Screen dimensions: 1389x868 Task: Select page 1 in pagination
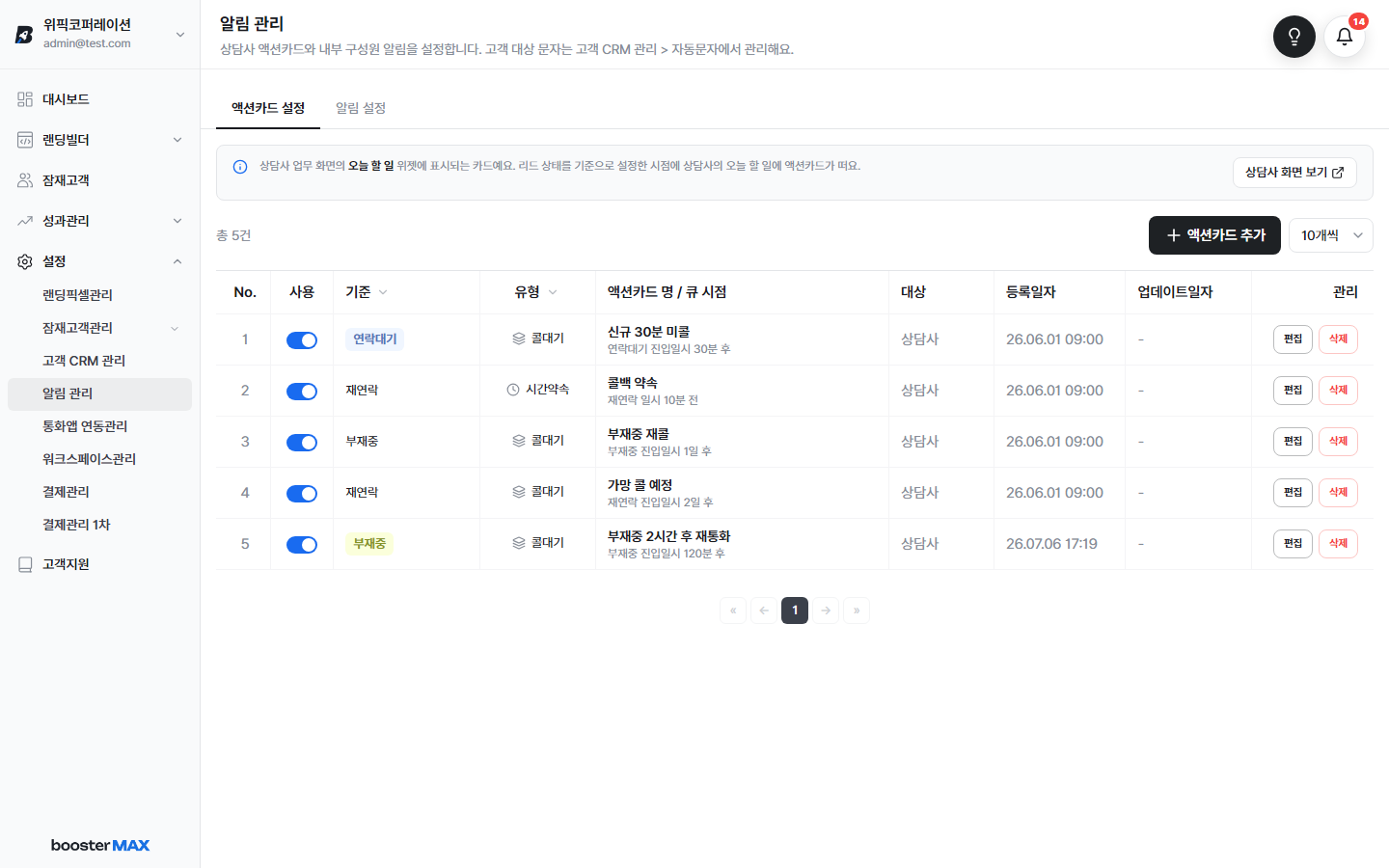pyautogui.click(x=795, y=610)
